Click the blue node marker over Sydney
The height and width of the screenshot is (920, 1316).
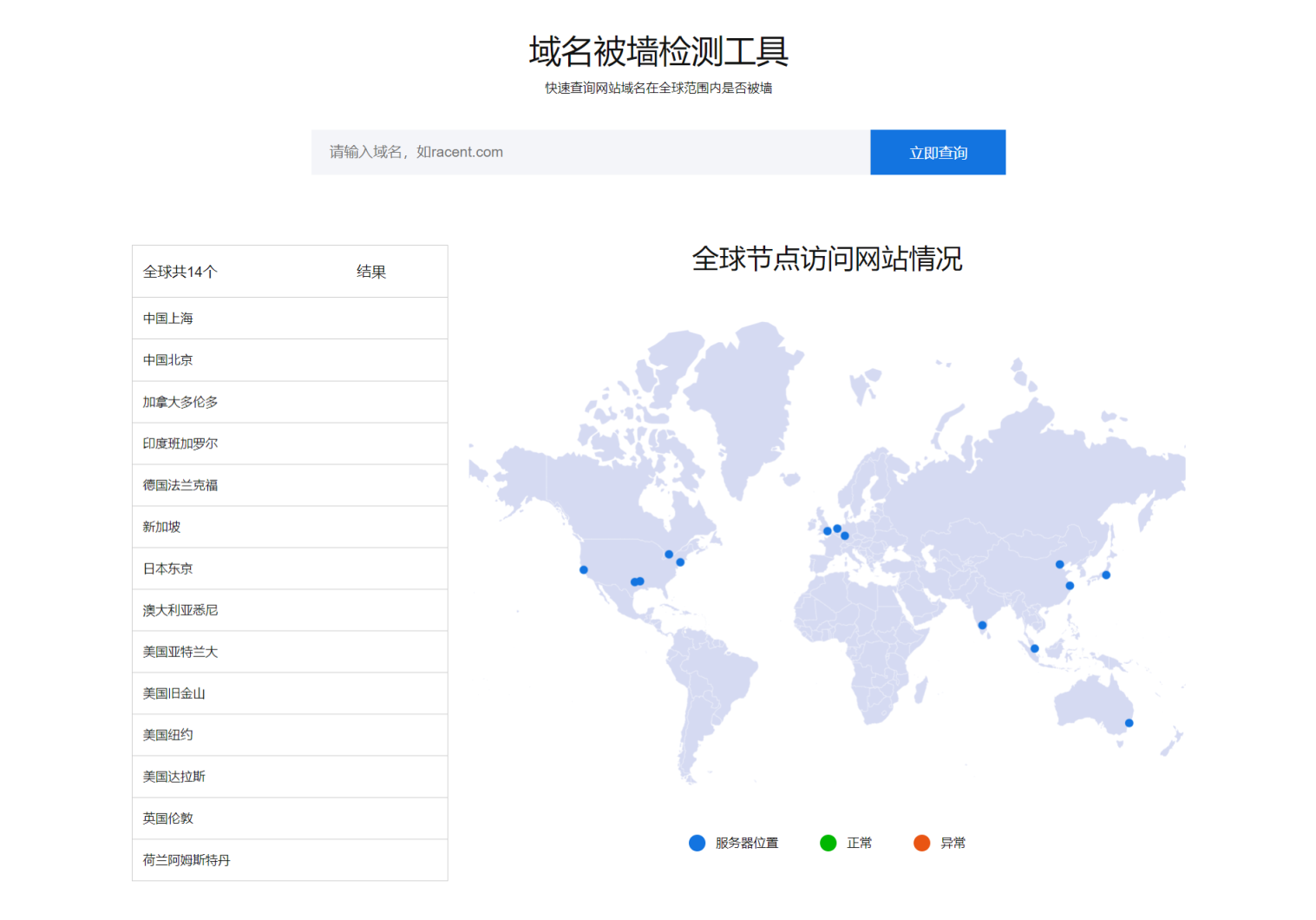coord(1129,721)
